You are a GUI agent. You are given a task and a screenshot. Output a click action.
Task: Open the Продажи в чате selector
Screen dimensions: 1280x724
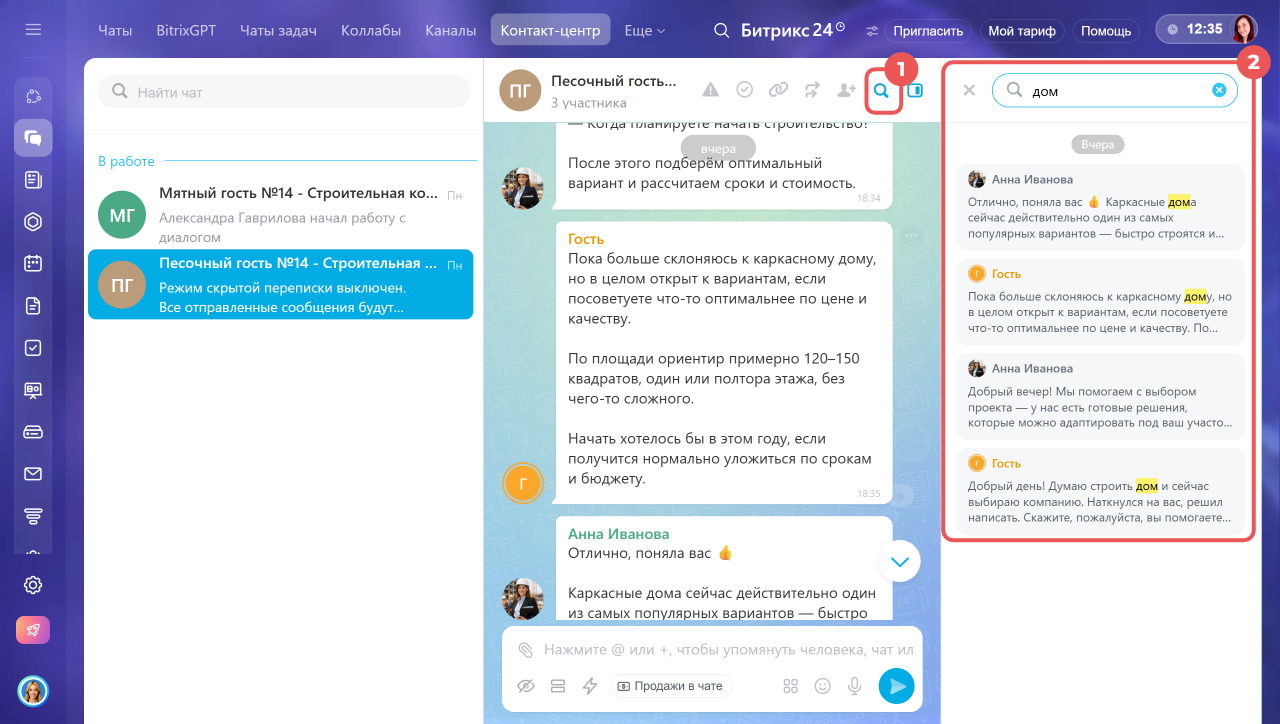[671, 686]
